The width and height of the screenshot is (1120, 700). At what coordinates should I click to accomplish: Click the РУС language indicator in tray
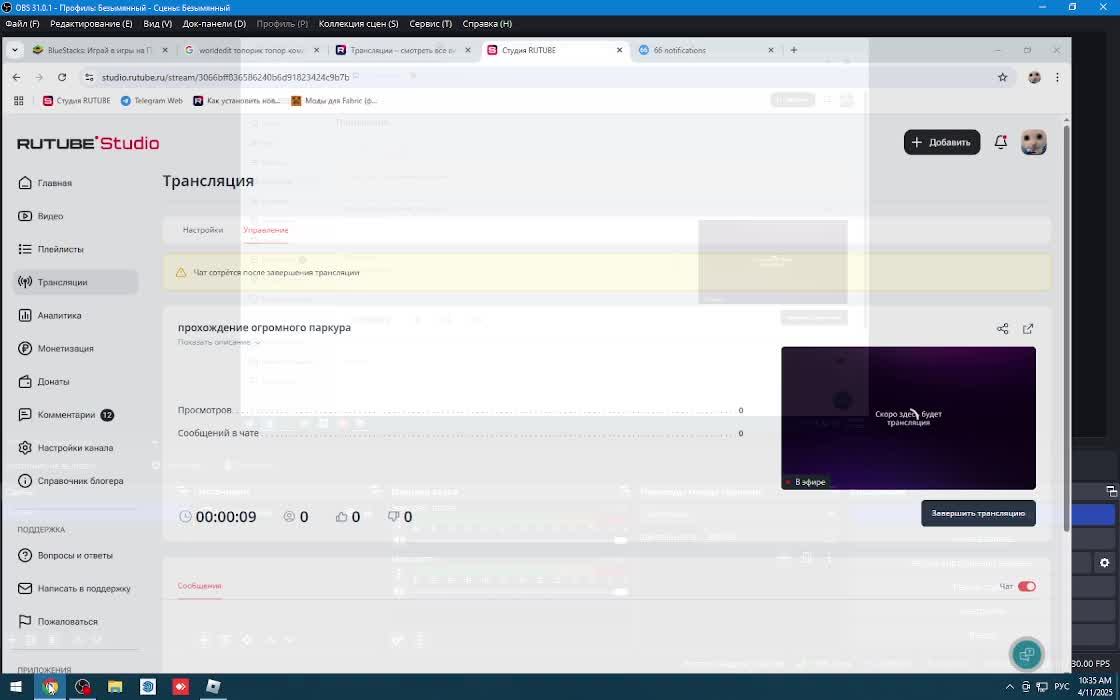pos(1062,687)
